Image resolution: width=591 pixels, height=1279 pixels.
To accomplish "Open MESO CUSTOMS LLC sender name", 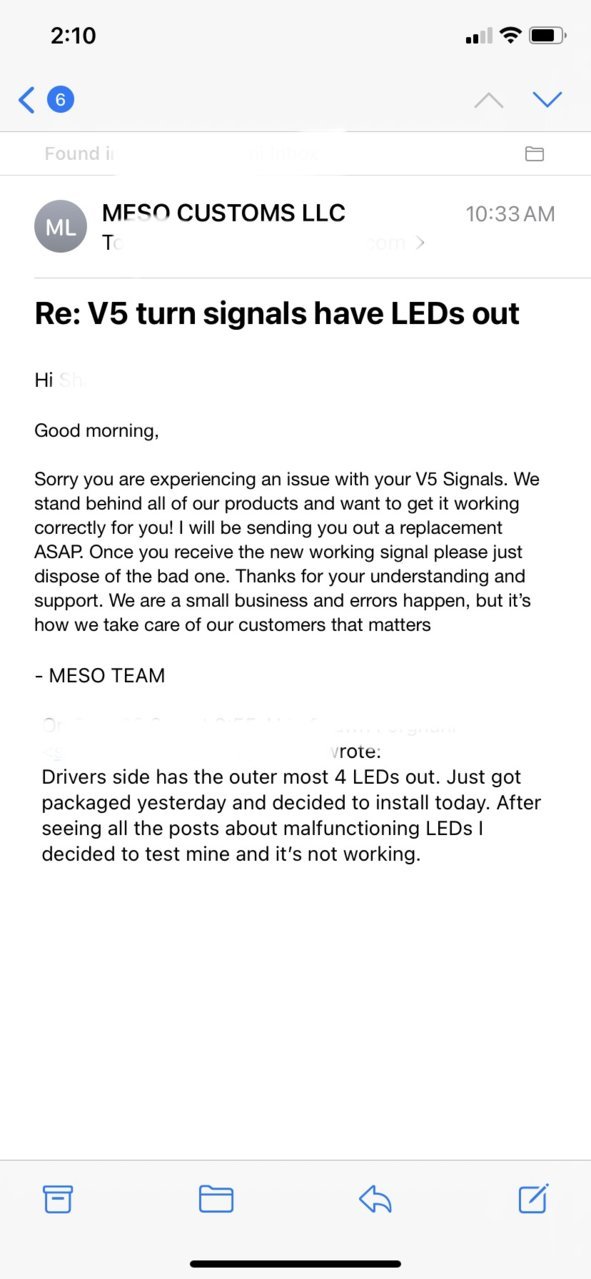I will pyautogui.click(x=224, y=212).
